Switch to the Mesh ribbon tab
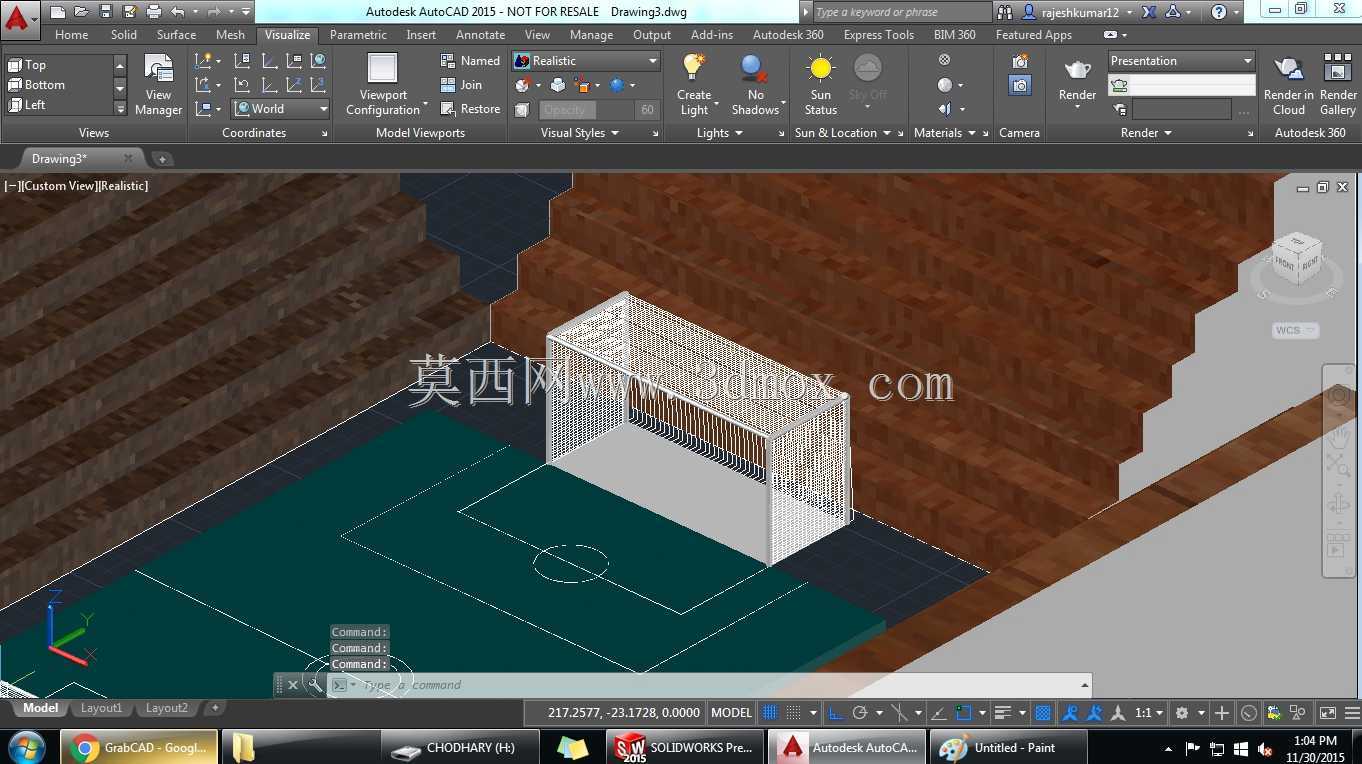 230,35
